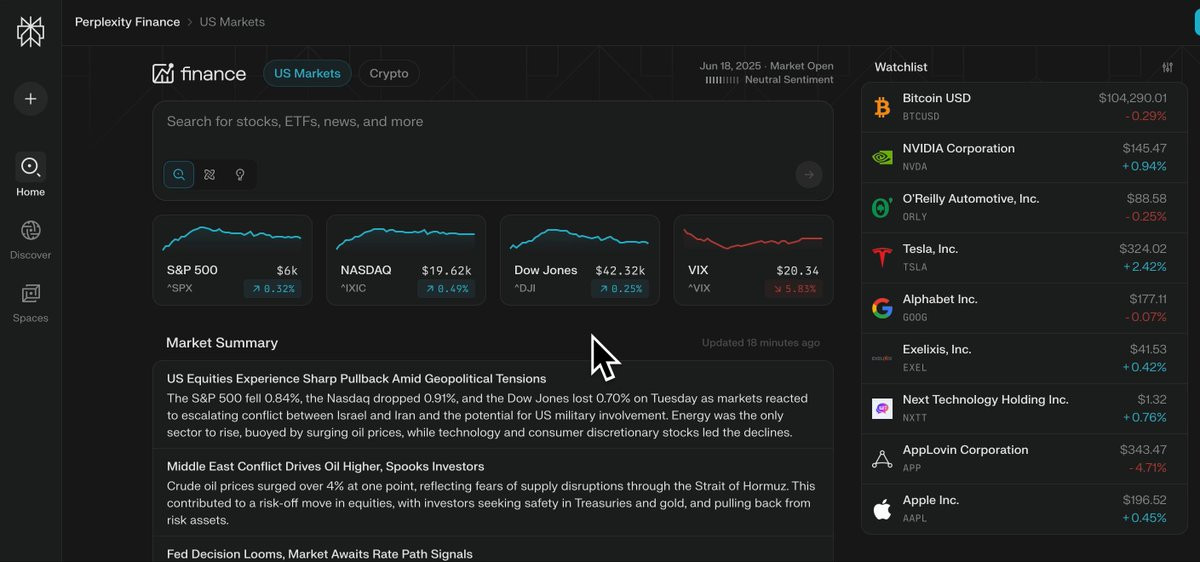Click Tesla price $324.02
The width and height of the screenshot is (1200, 562).
pos(1143,249)
